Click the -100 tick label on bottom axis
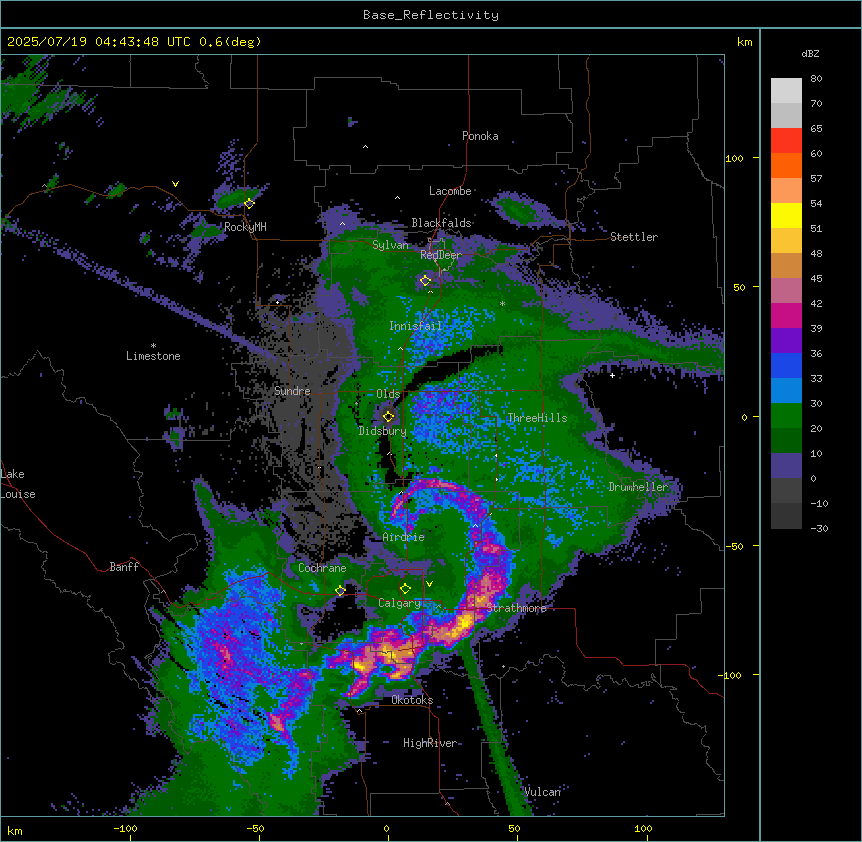The height and width of the screenshot is (842, 862). (x=125, y=829)
